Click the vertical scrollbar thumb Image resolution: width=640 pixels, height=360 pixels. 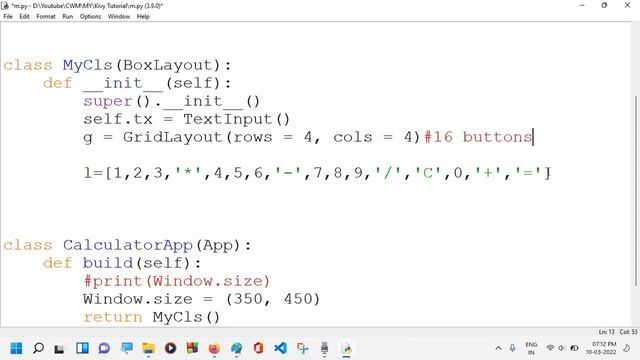click(x=636, y=191)
